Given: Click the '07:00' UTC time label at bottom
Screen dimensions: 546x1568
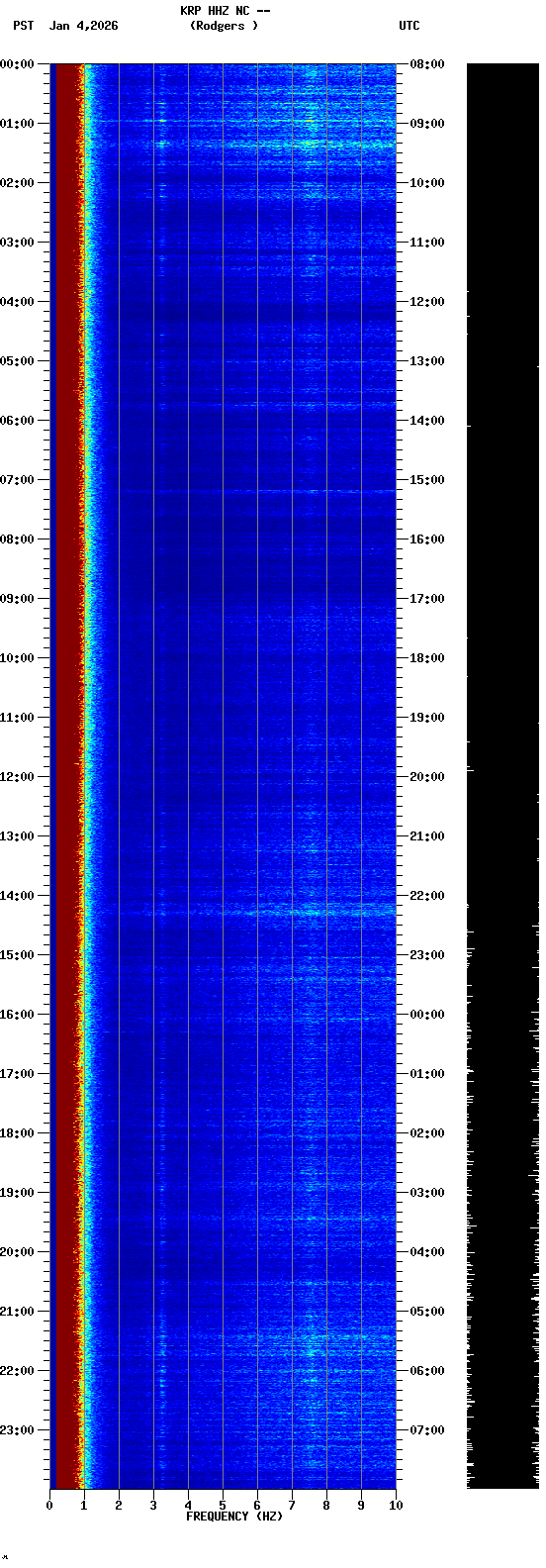Looking at the screenshot, I should point(427,1430).
